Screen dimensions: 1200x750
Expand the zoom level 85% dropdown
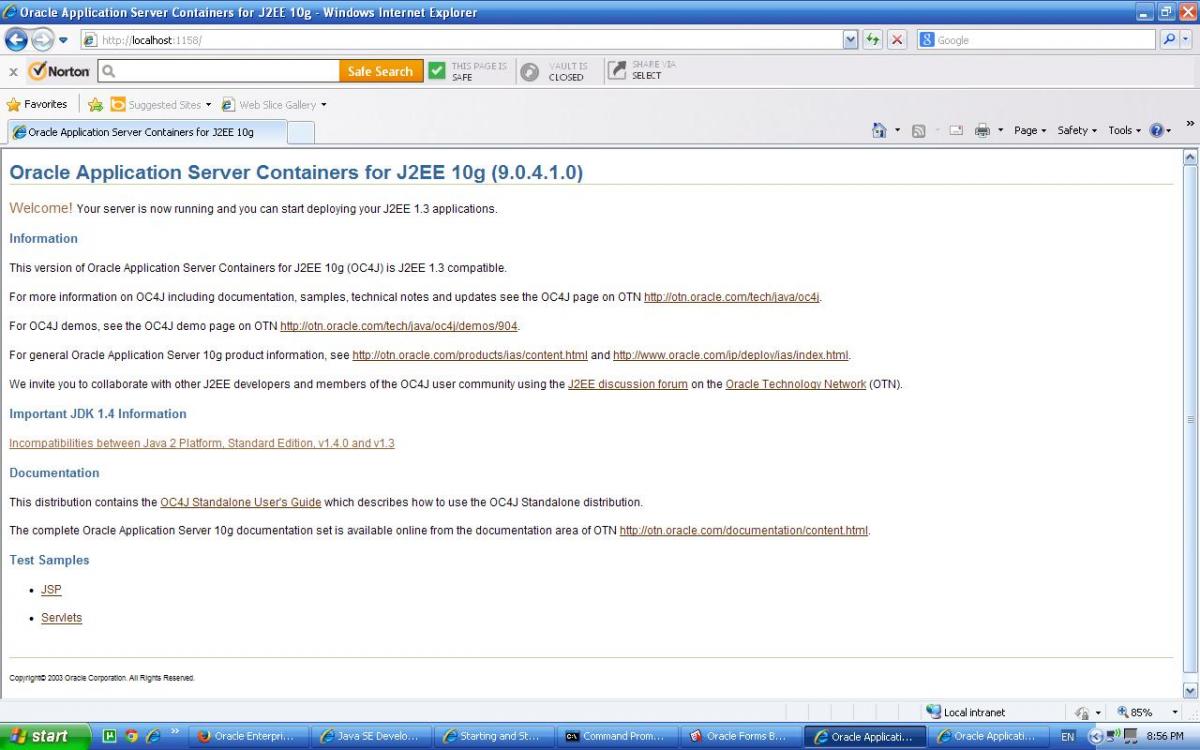pos(1175,712)
